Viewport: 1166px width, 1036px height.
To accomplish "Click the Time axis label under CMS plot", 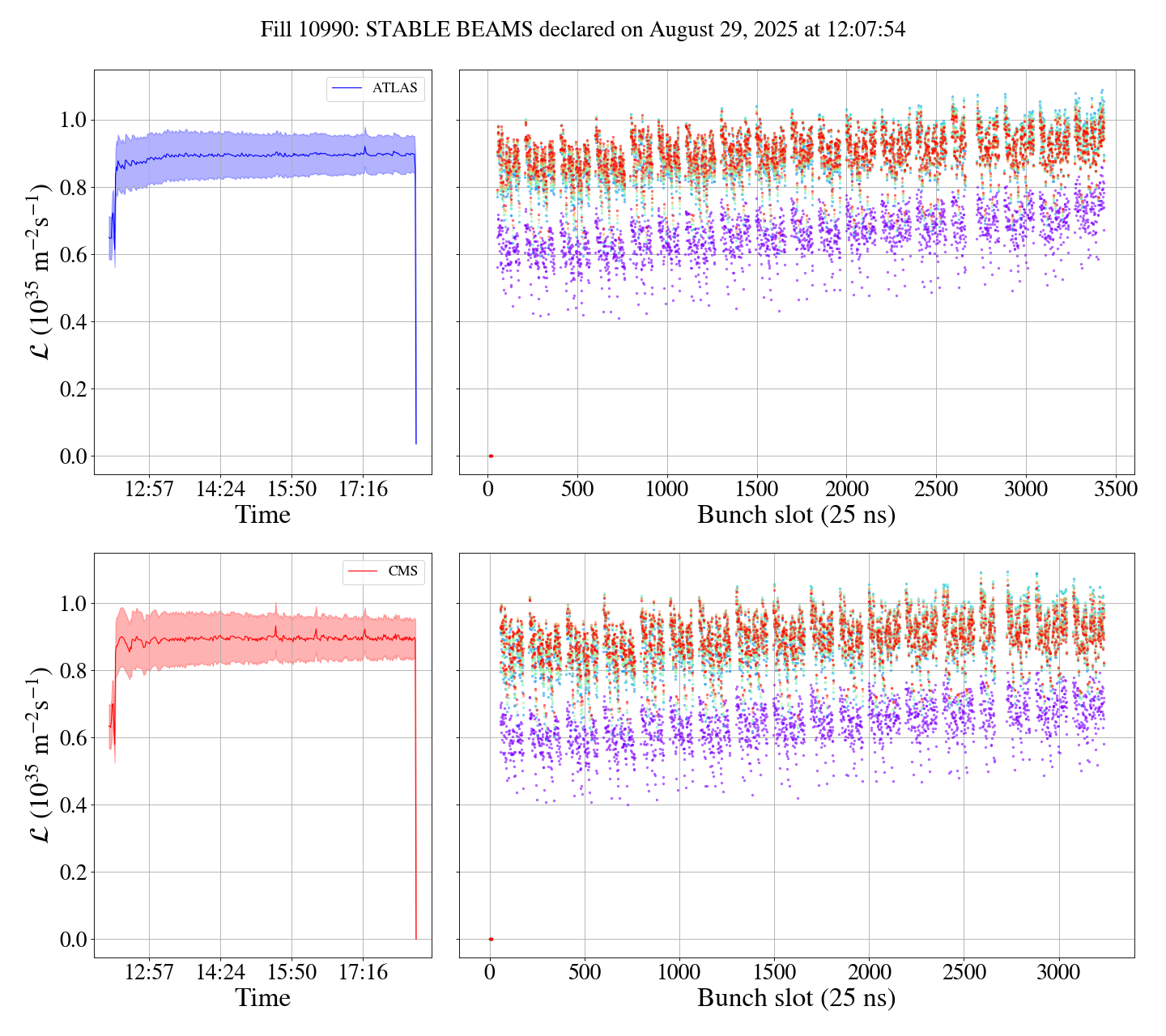I will click(x=262, y=998).
